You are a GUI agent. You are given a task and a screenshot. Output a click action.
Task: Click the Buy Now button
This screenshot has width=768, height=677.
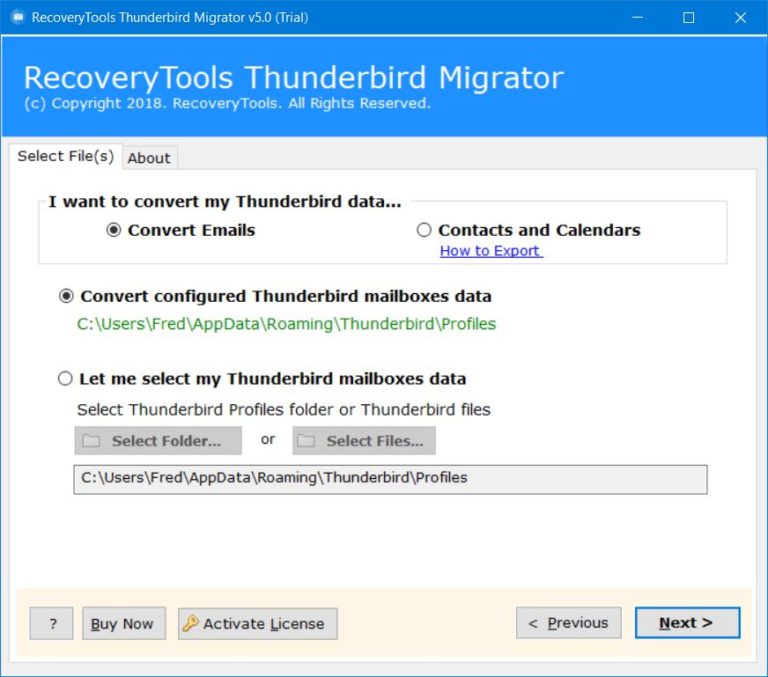click(124, 624)
